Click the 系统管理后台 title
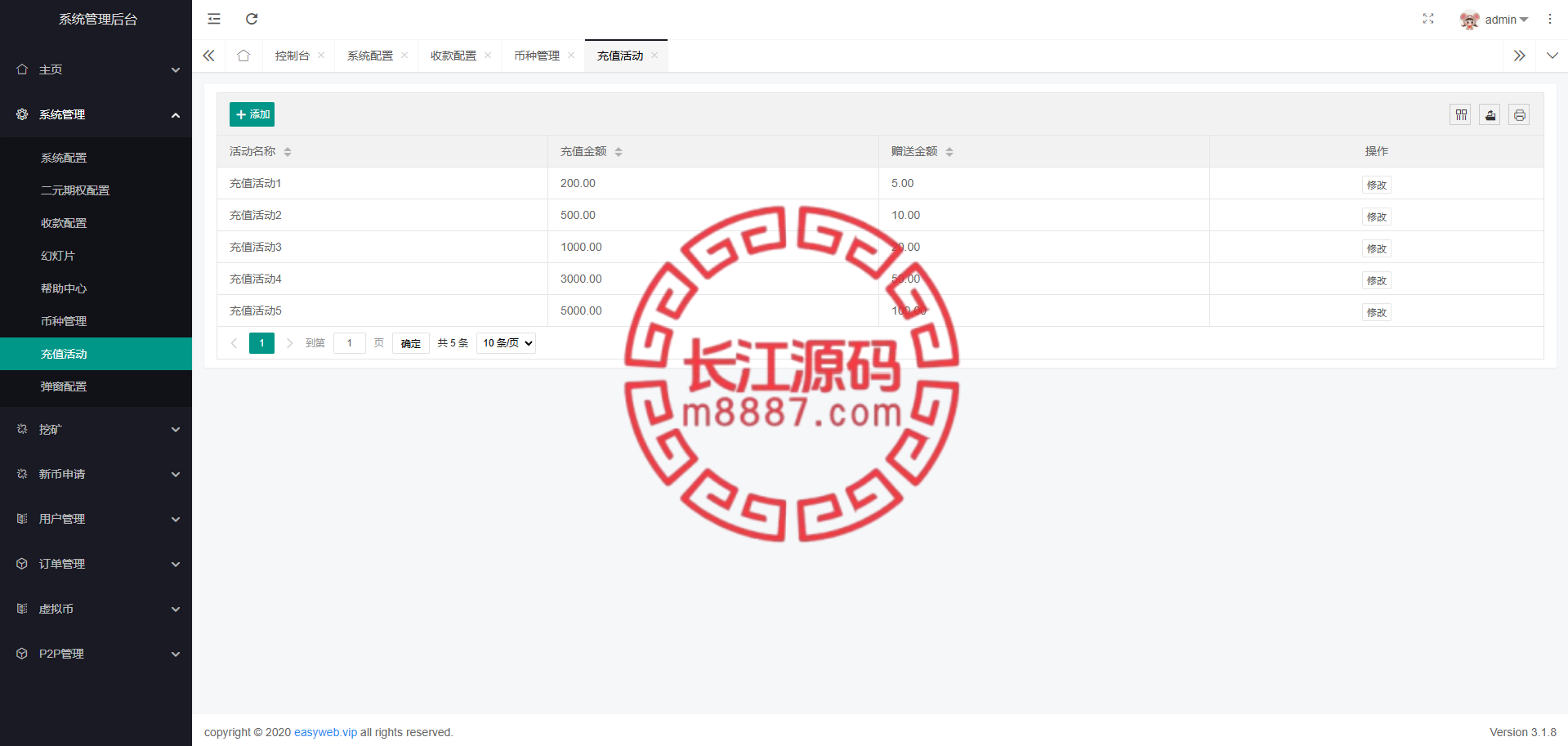 tap(98, 19)
